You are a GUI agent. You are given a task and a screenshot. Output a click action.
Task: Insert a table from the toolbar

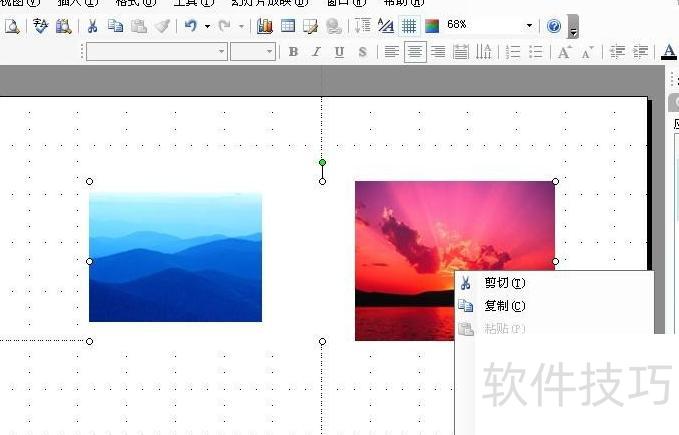[288, 26]
